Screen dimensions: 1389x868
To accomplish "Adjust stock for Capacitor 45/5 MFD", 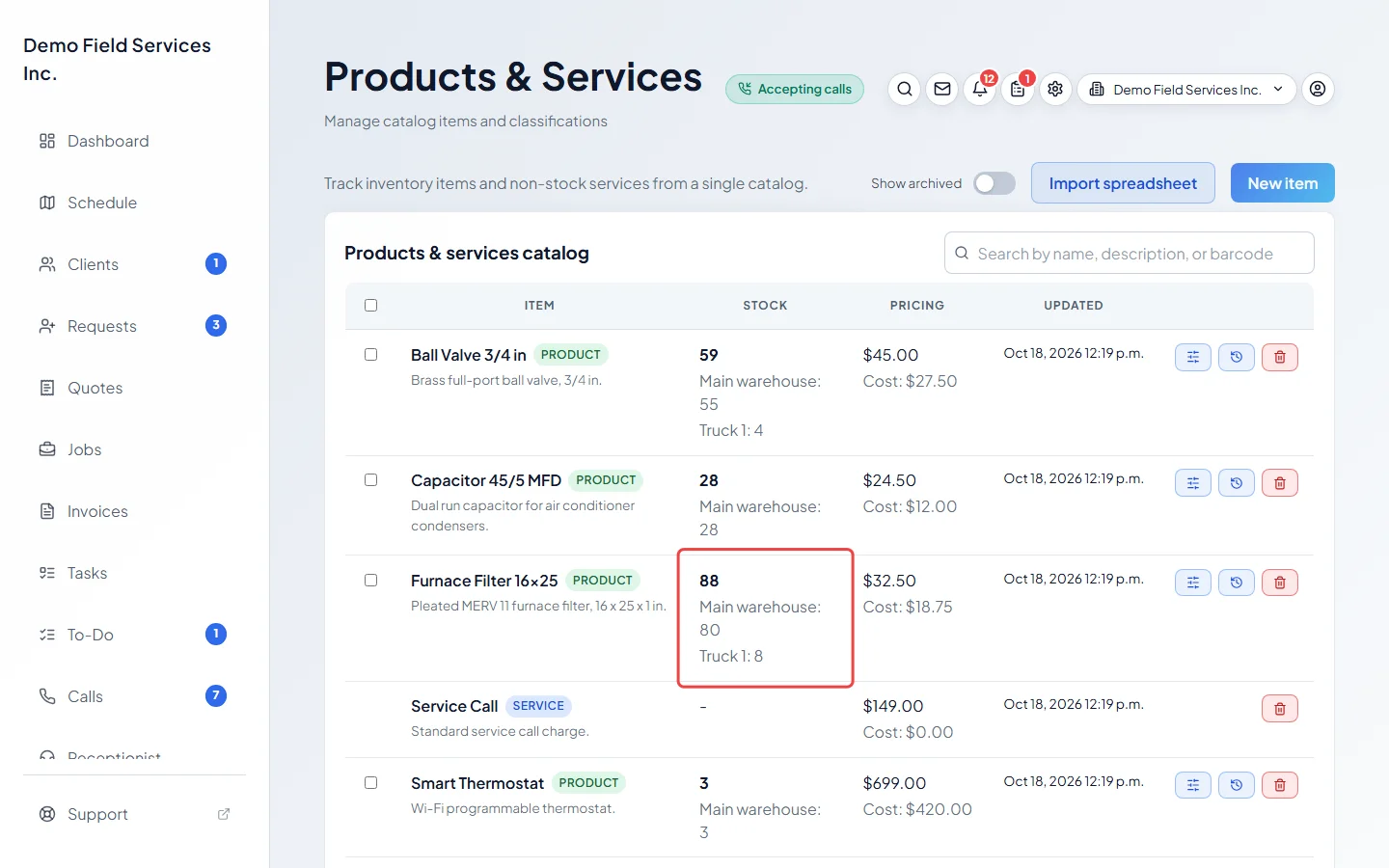I will (1193, 482).
